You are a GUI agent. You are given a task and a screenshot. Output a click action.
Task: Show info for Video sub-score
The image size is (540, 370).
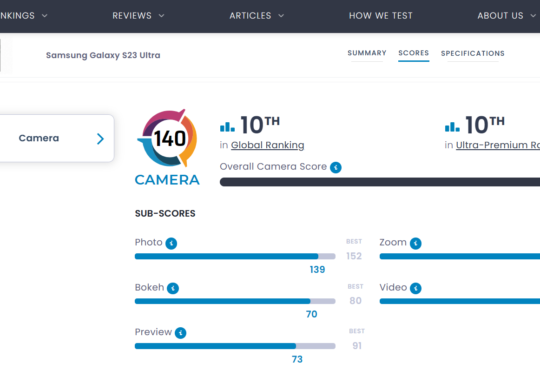416,288
